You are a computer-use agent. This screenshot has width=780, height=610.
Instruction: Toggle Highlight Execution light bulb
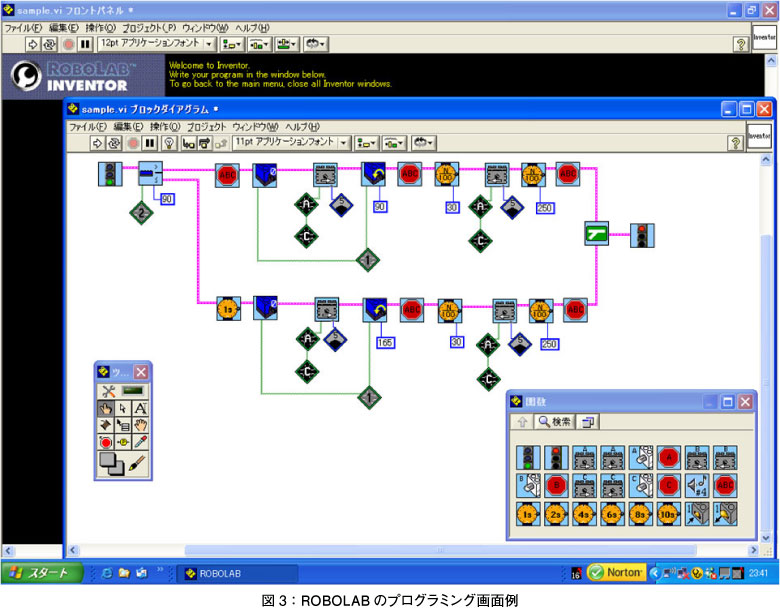pyautogui.click(x=169, y=143)
